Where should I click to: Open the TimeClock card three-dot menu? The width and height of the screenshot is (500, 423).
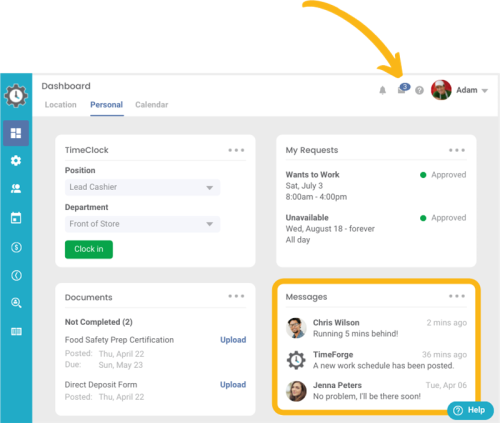(x=236, y=150)
